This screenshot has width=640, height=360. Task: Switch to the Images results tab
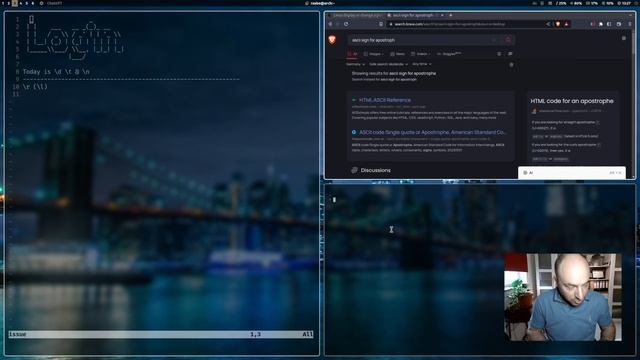[373, 54]
